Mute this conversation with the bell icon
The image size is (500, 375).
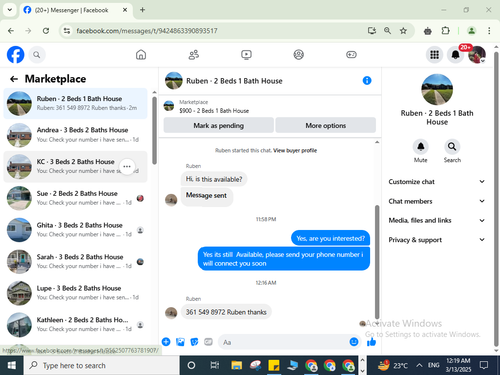421,147
